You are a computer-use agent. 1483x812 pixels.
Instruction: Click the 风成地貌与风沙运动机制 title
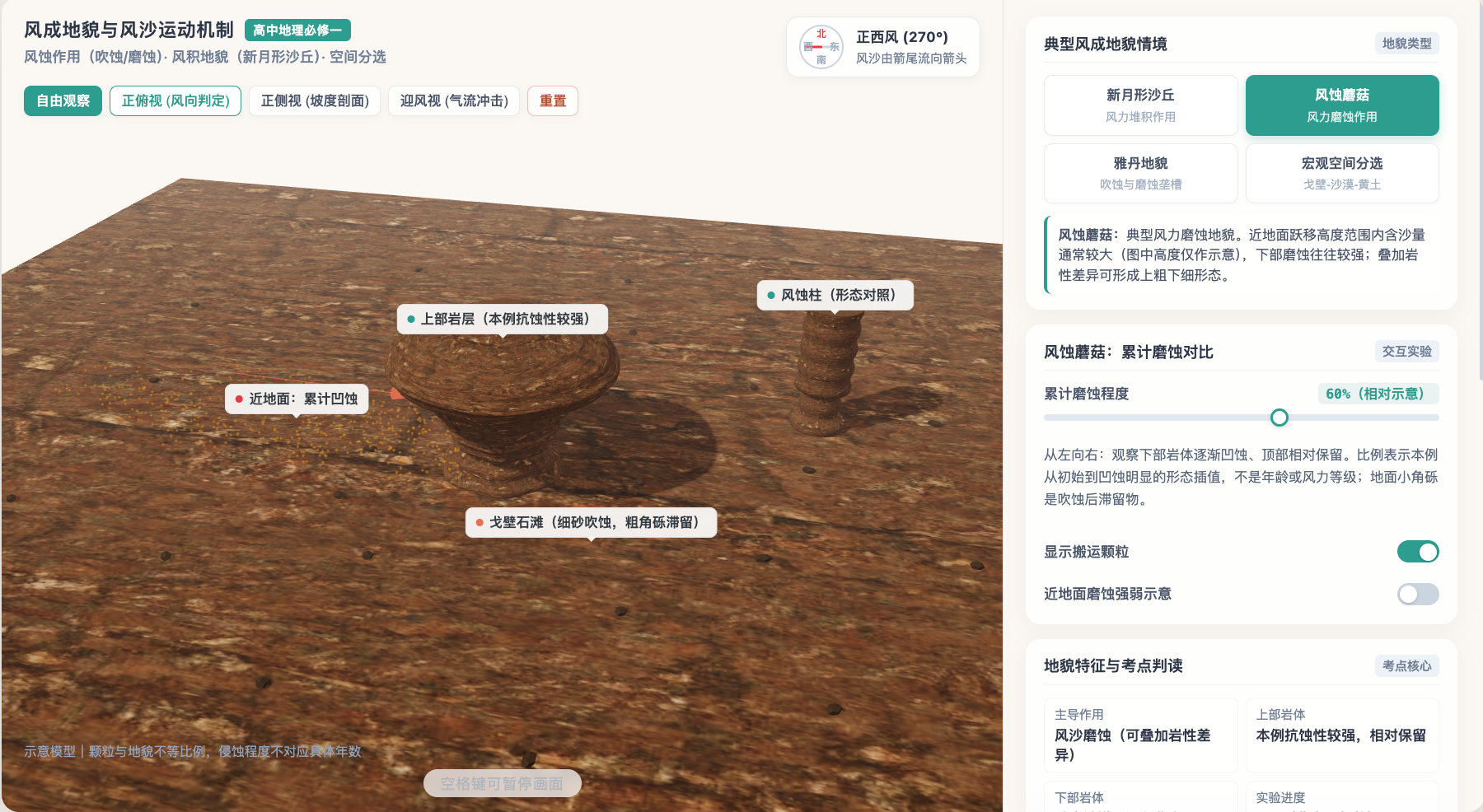click(x=129, y=30)
